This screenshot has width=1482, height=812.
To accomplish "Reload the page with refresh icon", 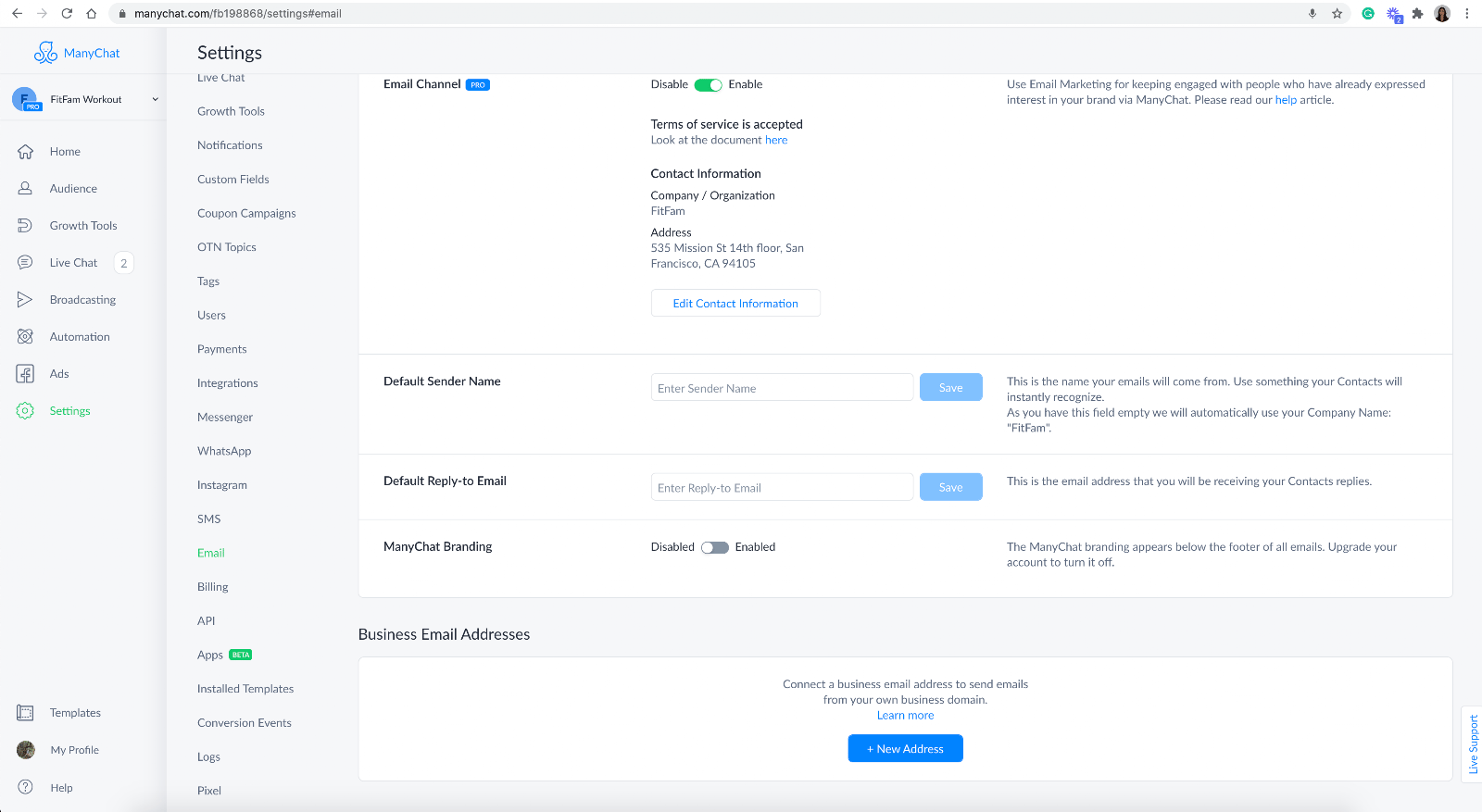I will point(67,14).
